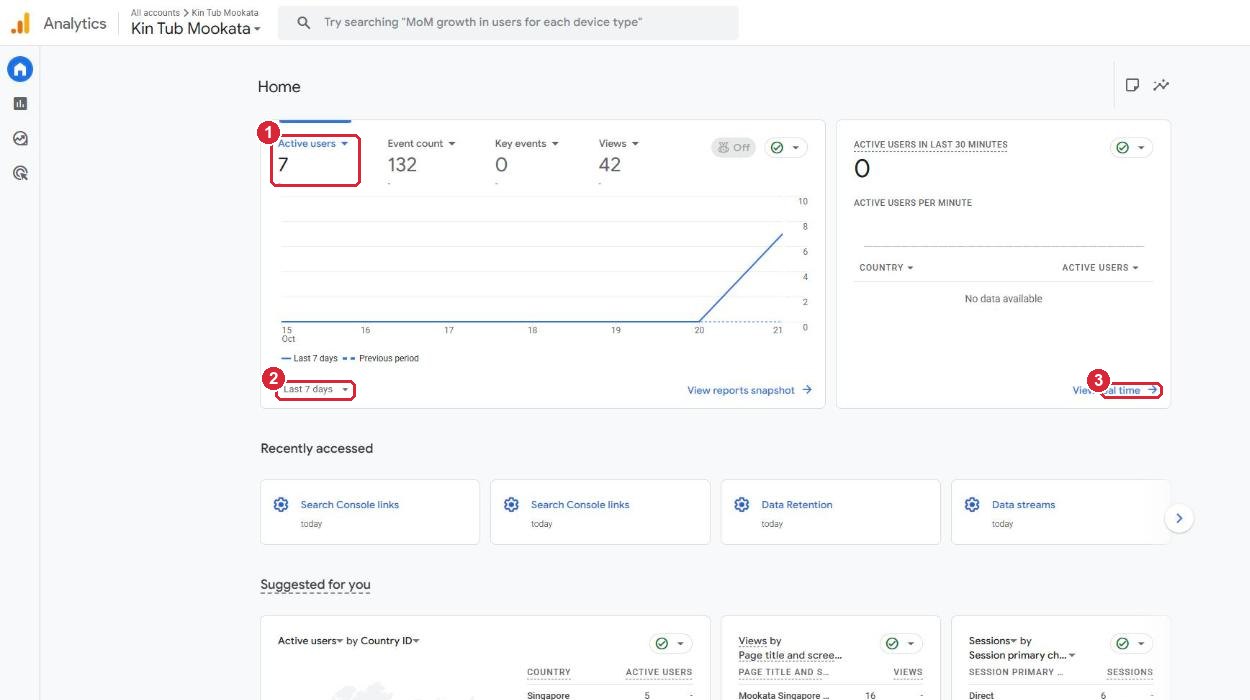Image resolution: width=1250 pixels, height=700 pixels.
Task: Open data quality dropdown on overview card
Action: click(786, 147)
